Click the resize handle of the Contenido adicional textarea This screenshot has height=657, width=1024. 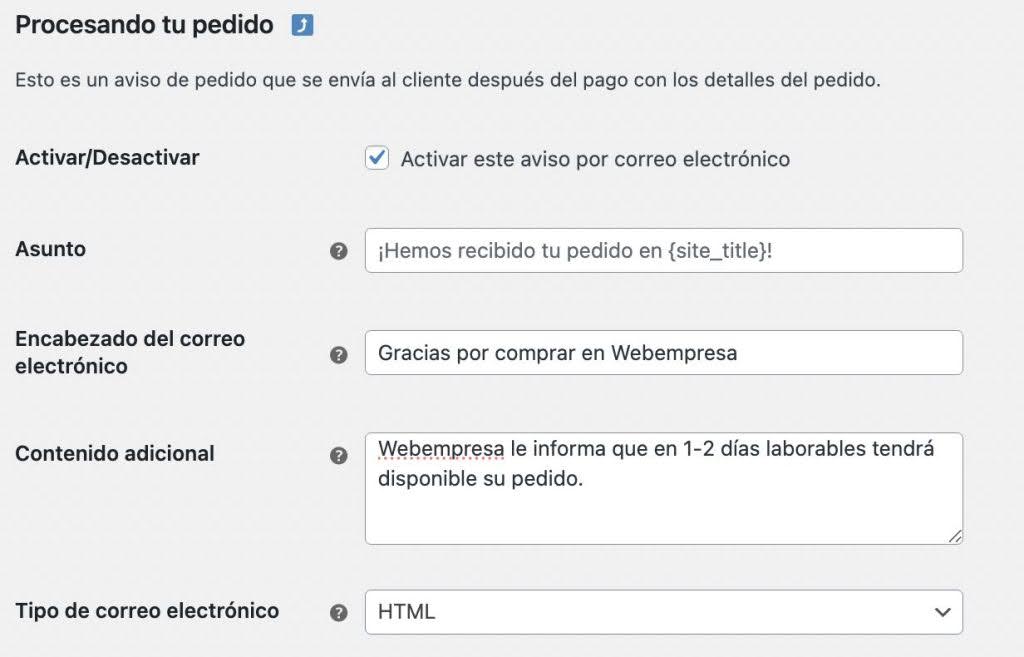(x=955, y=536)
